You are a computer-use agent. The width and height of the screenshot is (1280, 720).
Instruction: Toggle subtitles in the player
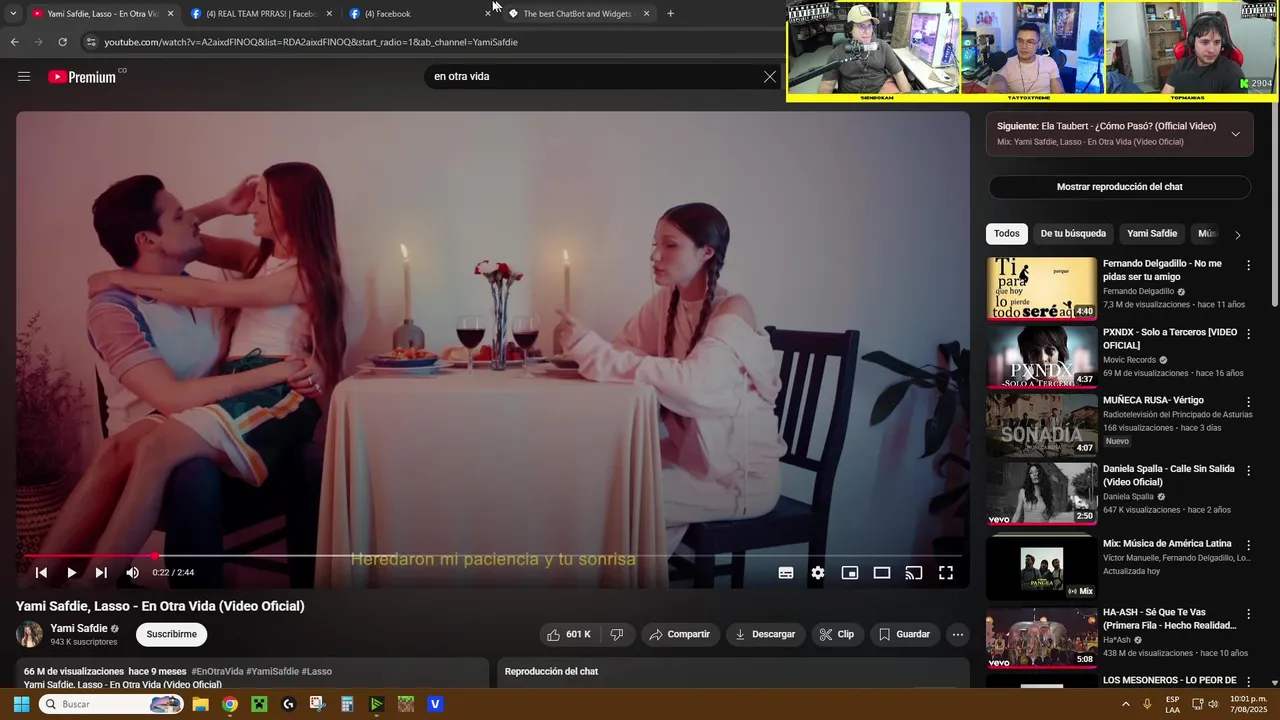tap(786, 573)
